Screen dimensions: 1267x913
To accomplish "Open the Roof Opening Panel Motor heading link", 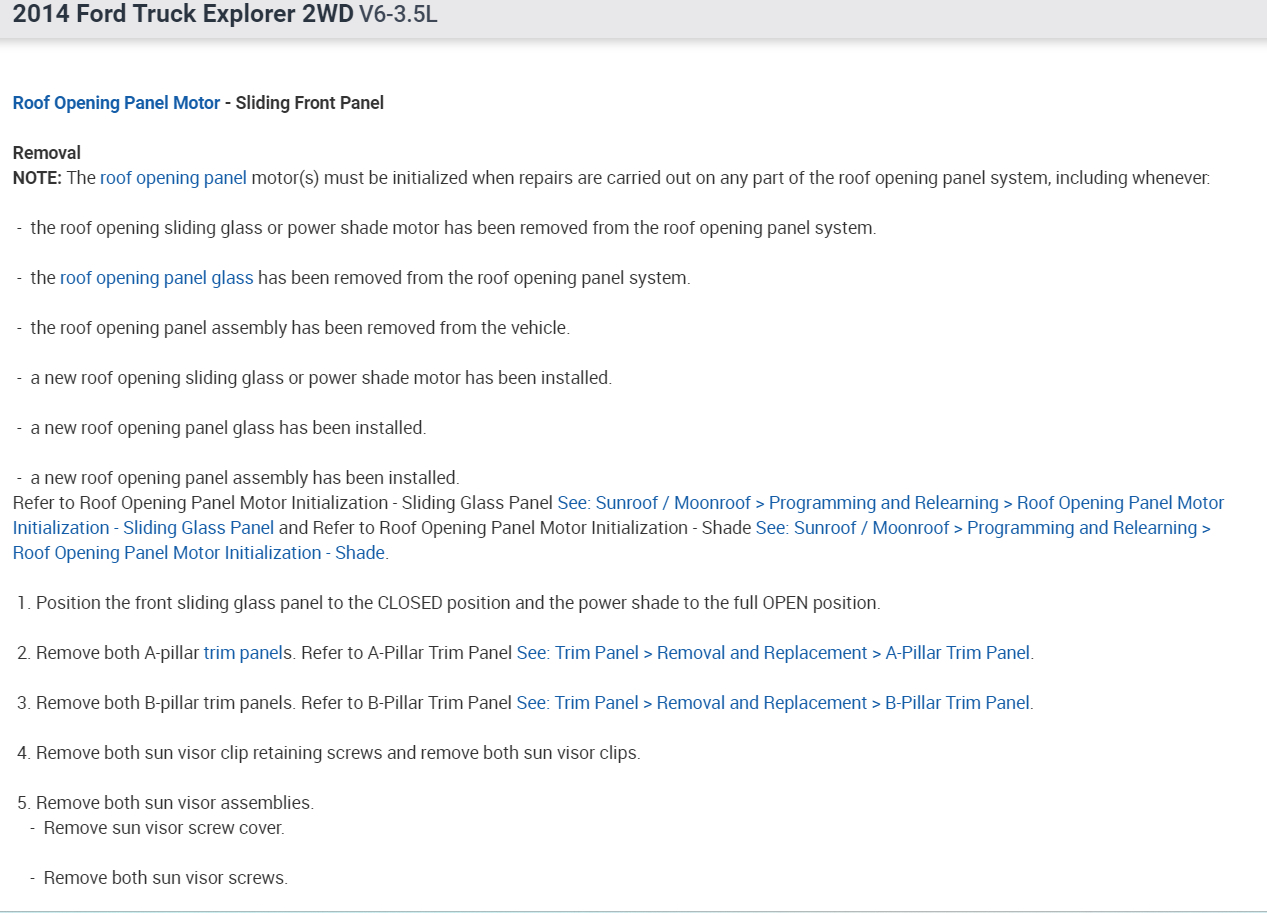I will pyautogui.click(x=116, y=103).
